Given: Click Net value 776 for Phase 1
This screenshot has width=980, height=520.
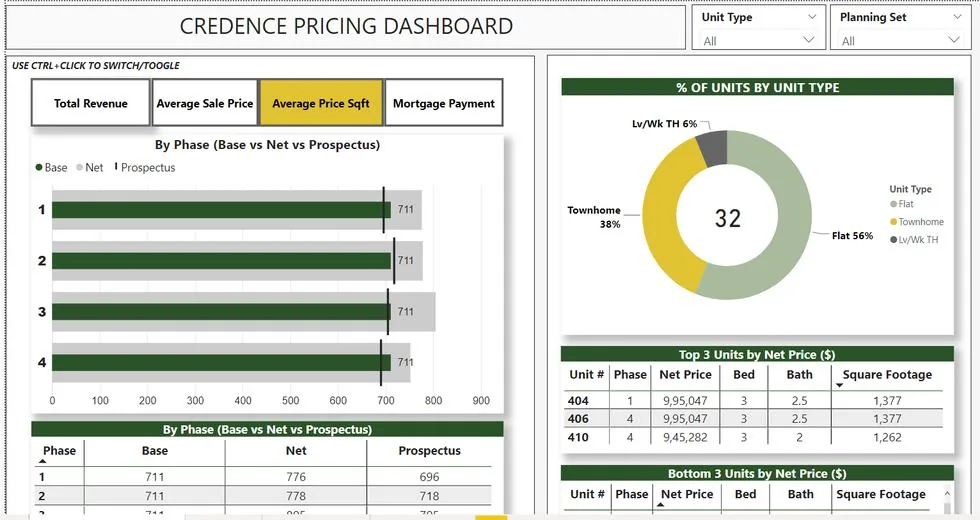Looking at the screenshot, I should pos(296,477).
